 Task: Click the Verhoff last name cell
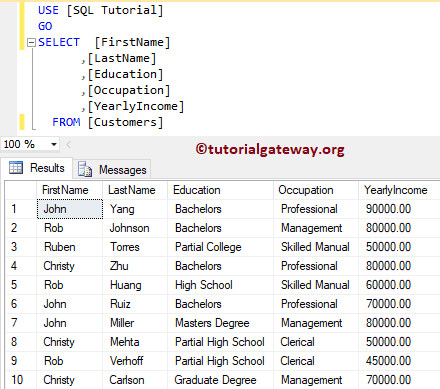[x=135, y=361]
